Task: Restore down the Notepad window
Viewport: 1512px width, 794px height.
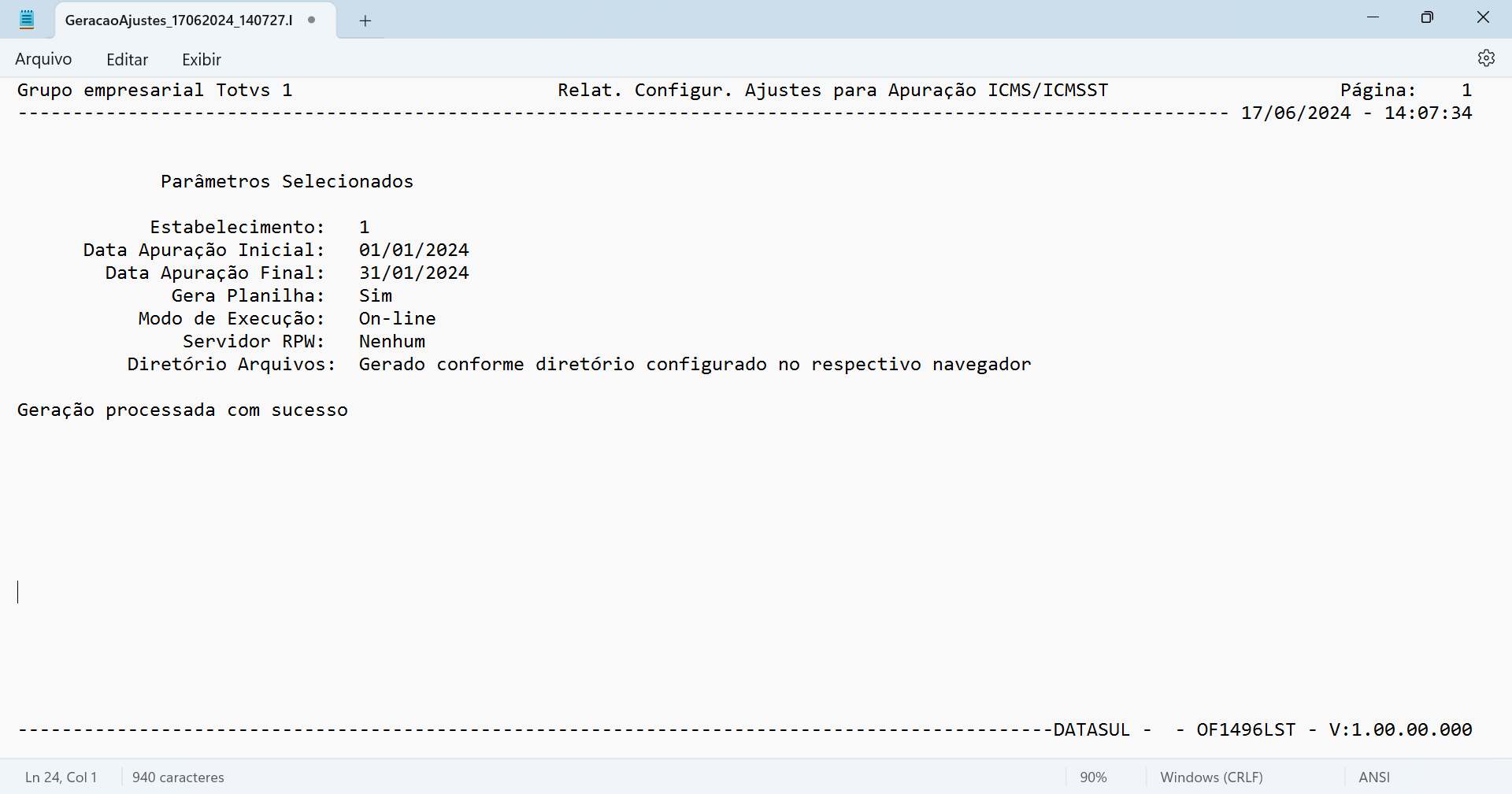Action: 1427,17
